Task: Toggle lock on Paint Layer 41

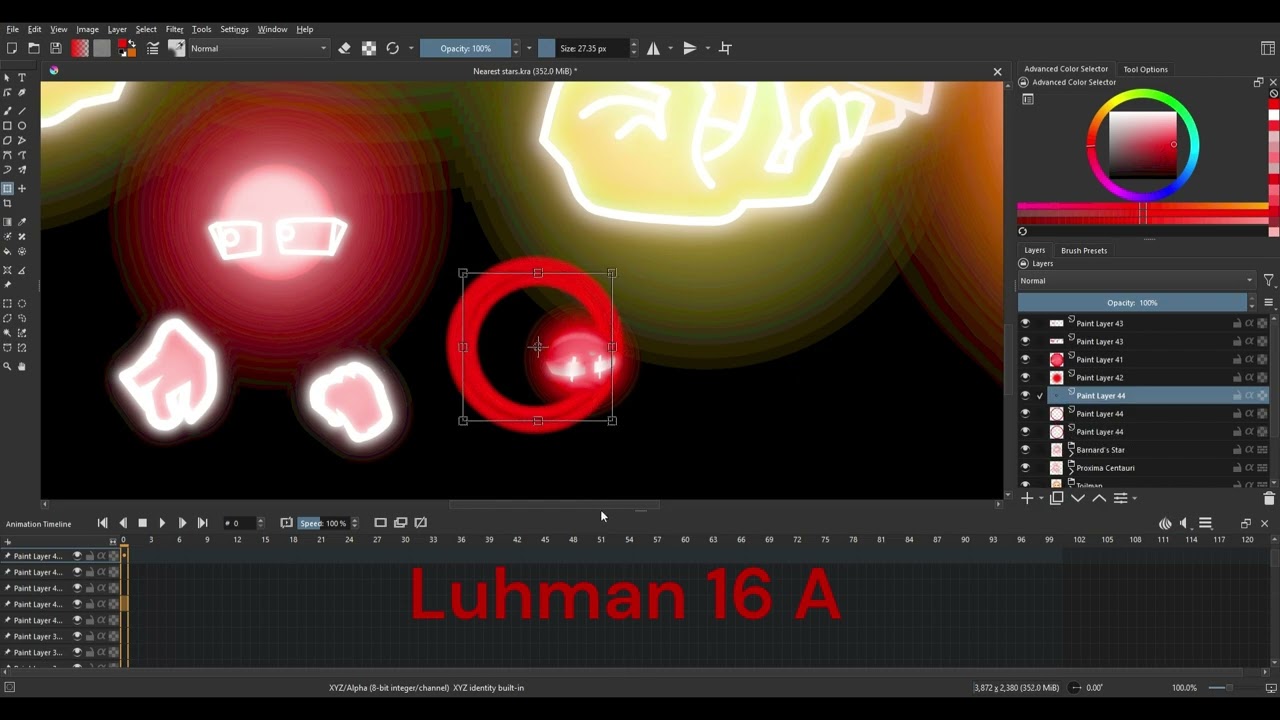Action: [x=1237, y=360]
